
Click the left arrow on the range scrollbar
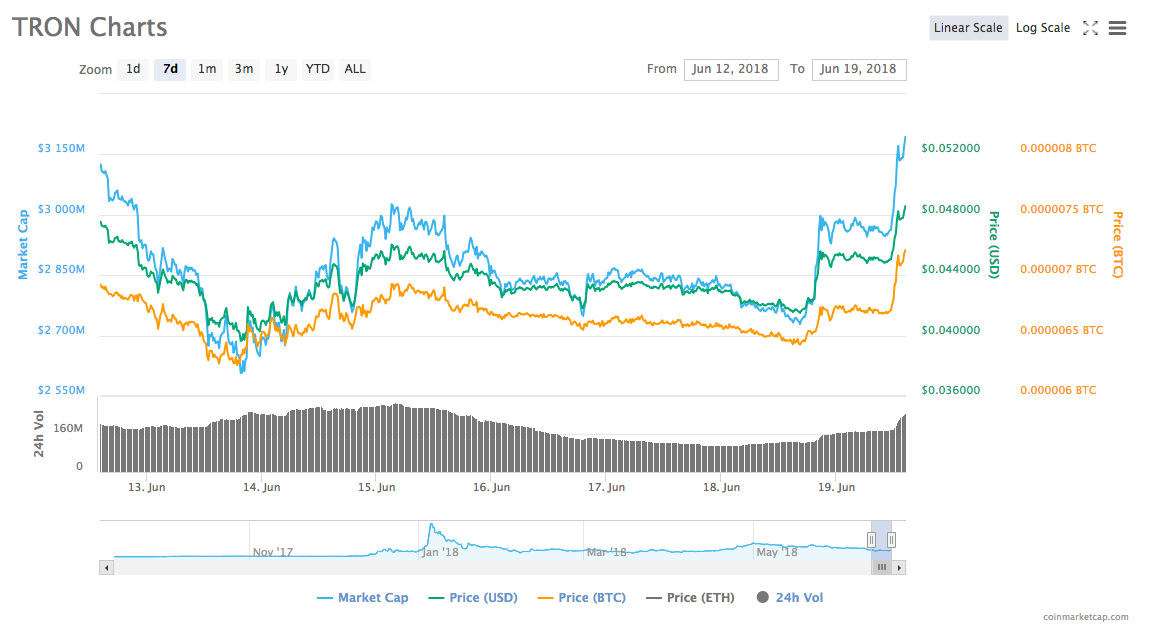tap(105, 567)
